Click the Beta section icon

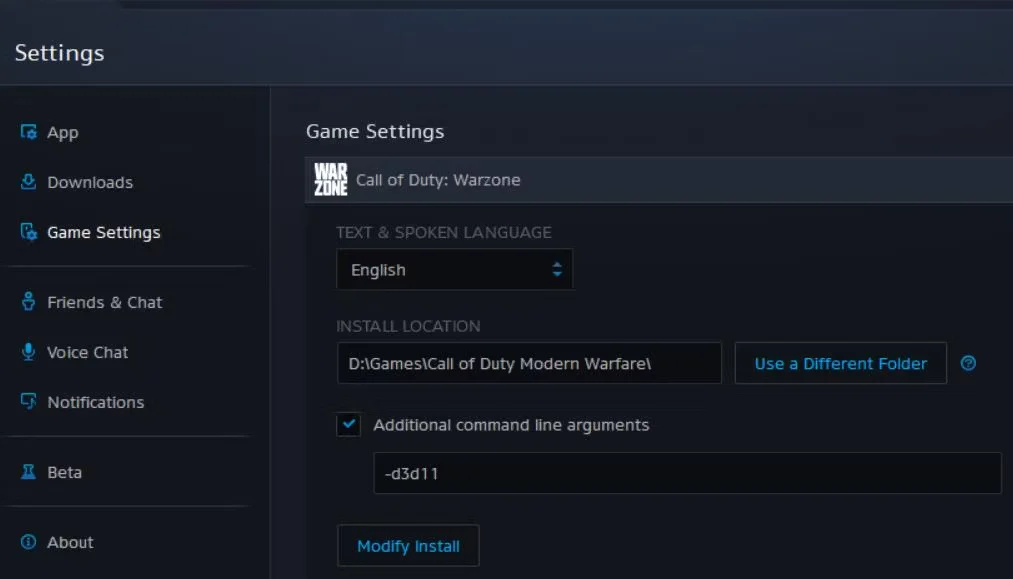tap(28, 472)
